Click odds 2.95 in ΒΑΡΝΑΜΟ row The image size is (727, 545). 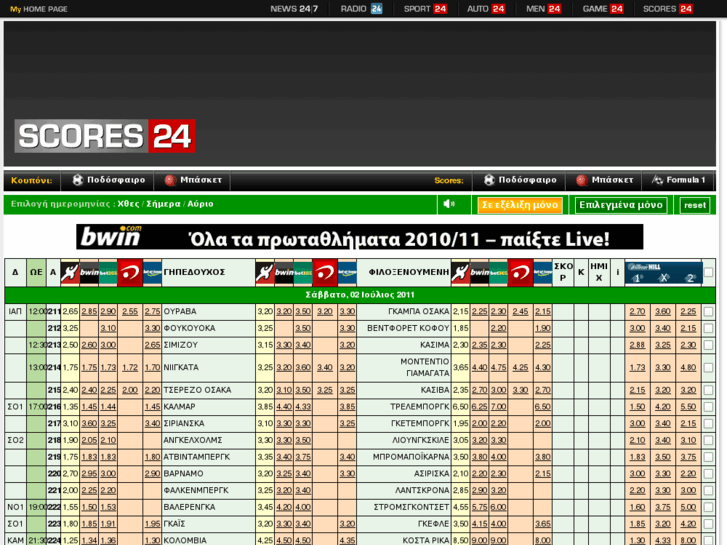(89, 474)
